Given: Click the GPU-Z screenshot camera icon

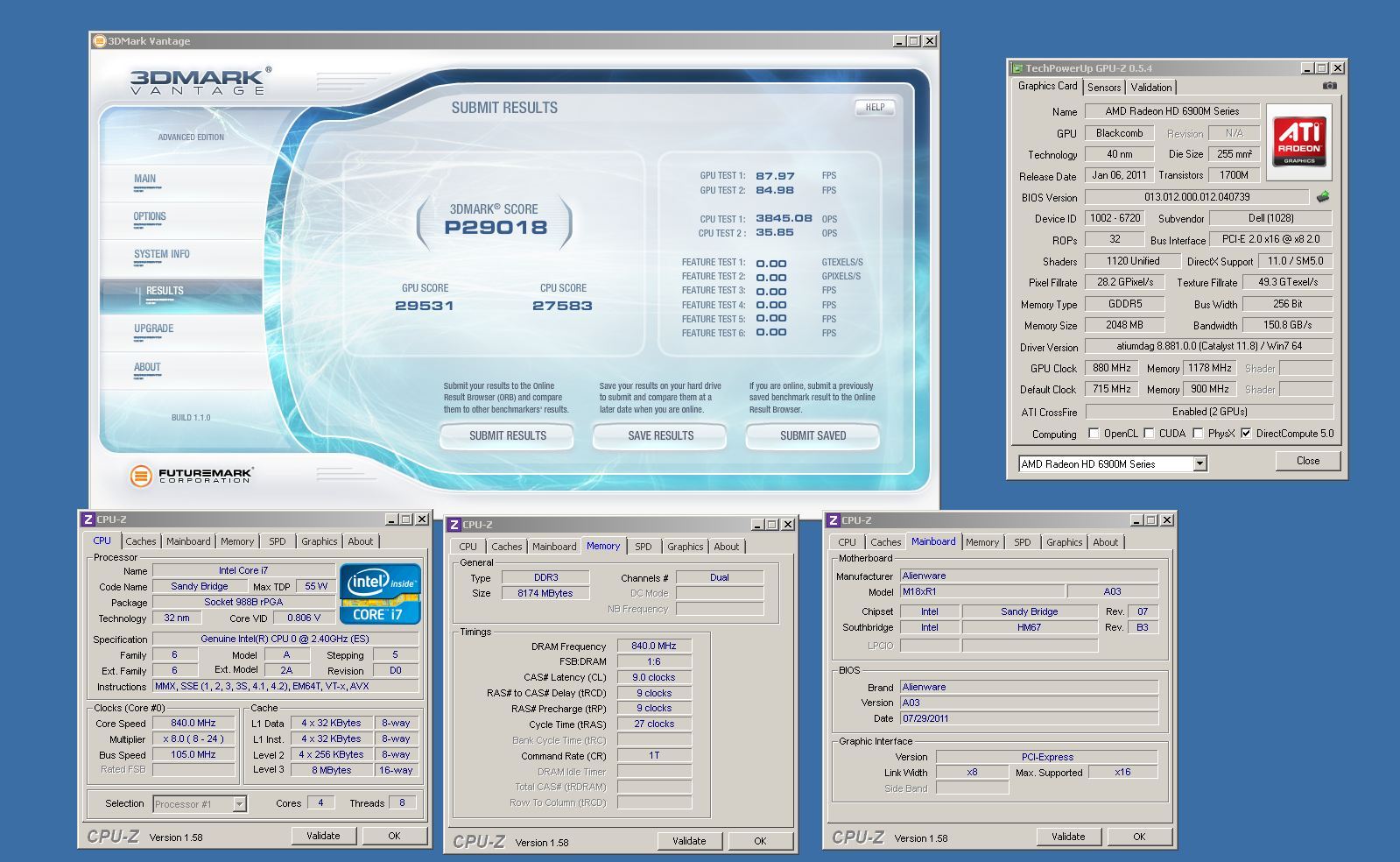Looking at the screenshot, I should coord(1329,86).
